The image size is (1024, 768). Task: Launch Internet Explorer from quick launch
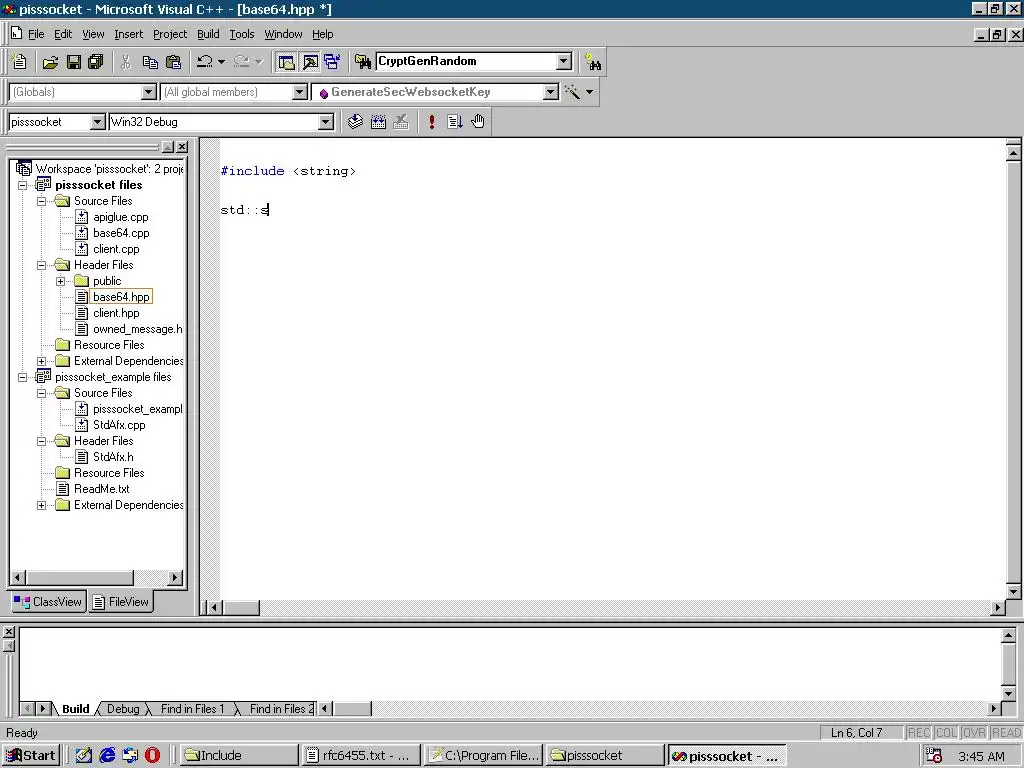[107, 756]
